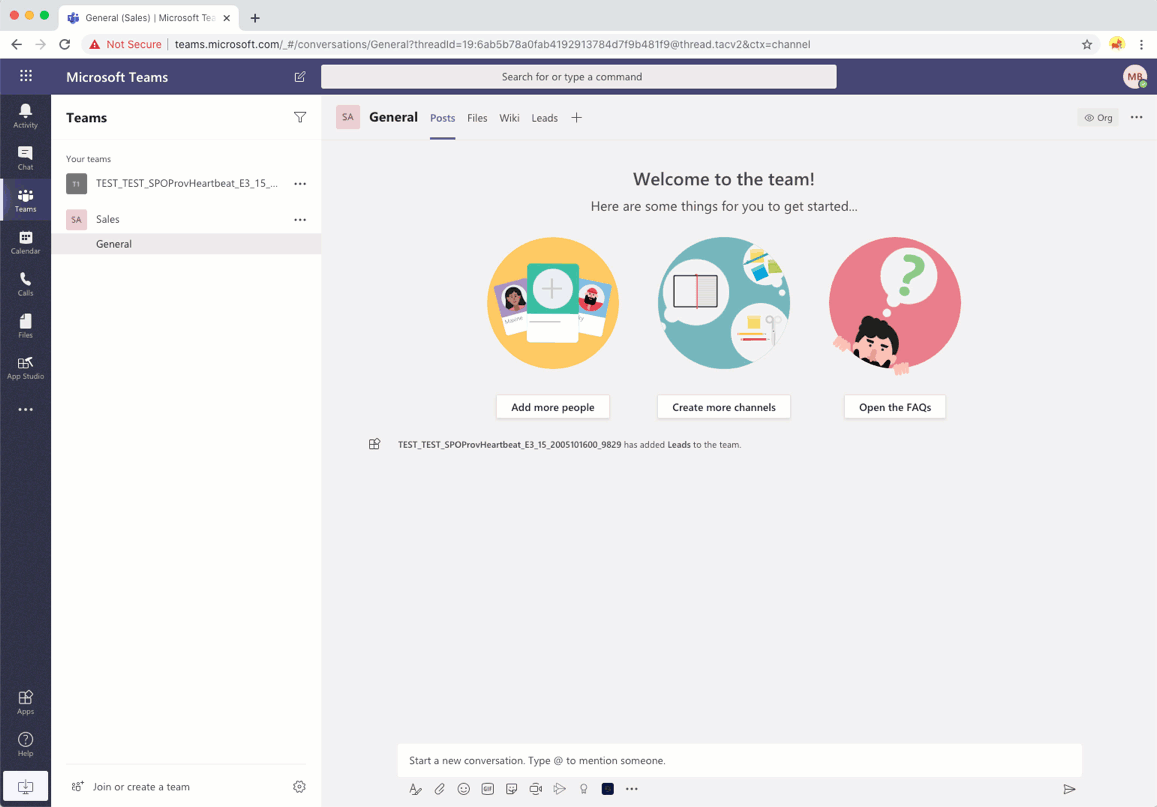
Task: Open the Calls section from the sidebar
Action: pos(25,281)
